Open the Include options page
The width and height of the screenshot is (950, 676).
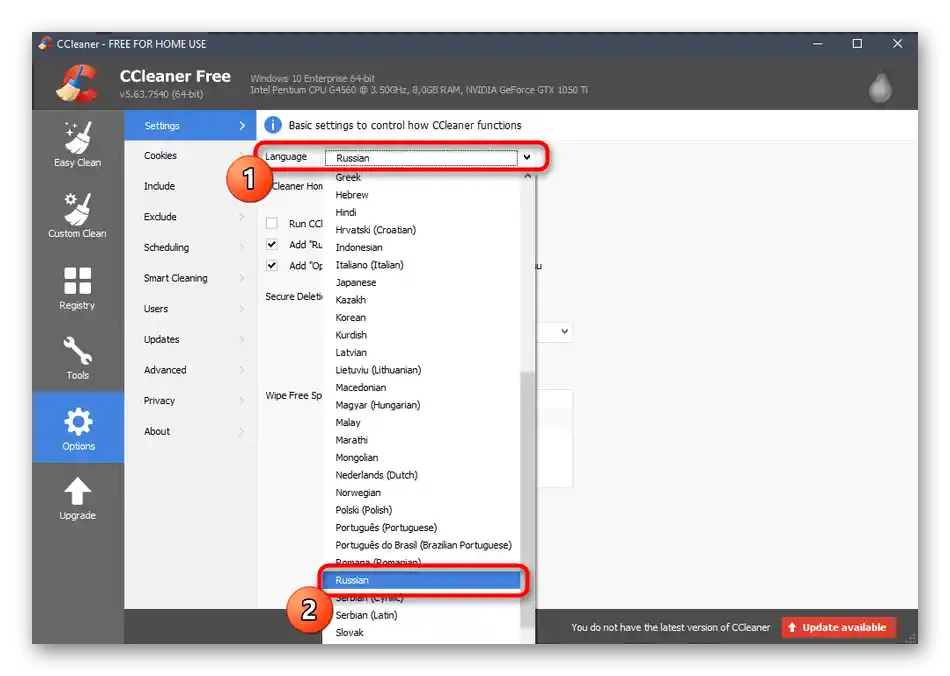coord(190,186)
